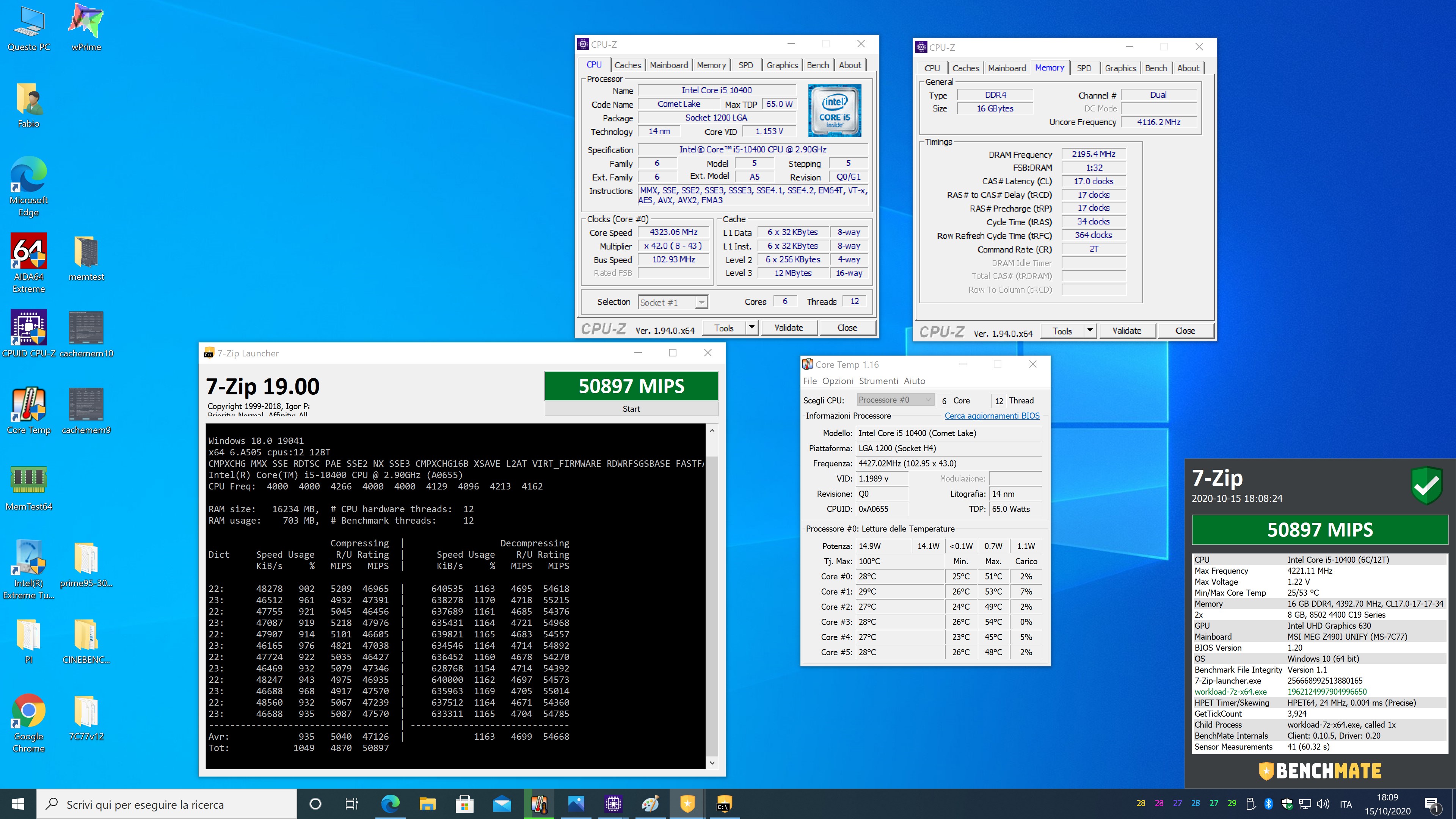Open the Graphics tab in right CPU-Z window

click(x=1120, y=68)
